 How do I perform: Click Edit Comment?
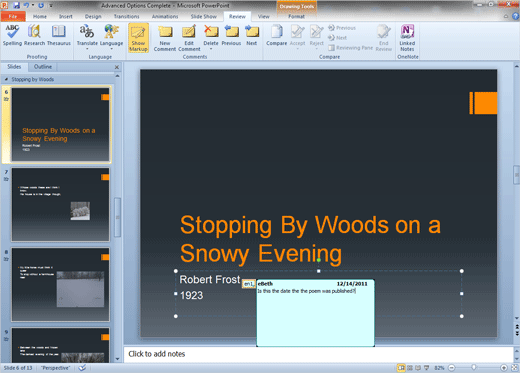pyautogui.click(x=189, y=38)
